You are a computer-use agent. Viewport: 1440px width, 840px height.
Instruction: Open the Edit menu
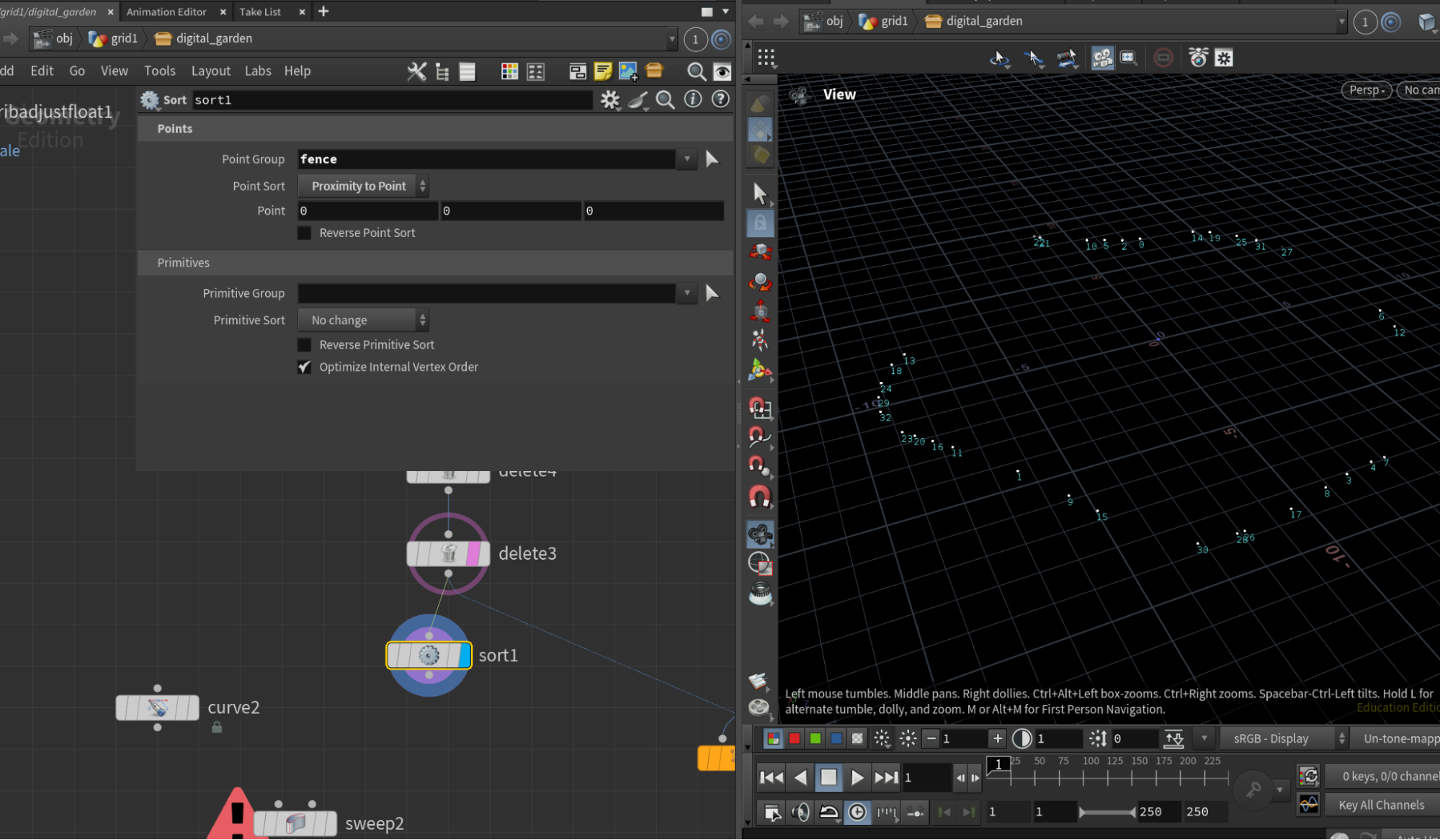click(x=42, y=71)
